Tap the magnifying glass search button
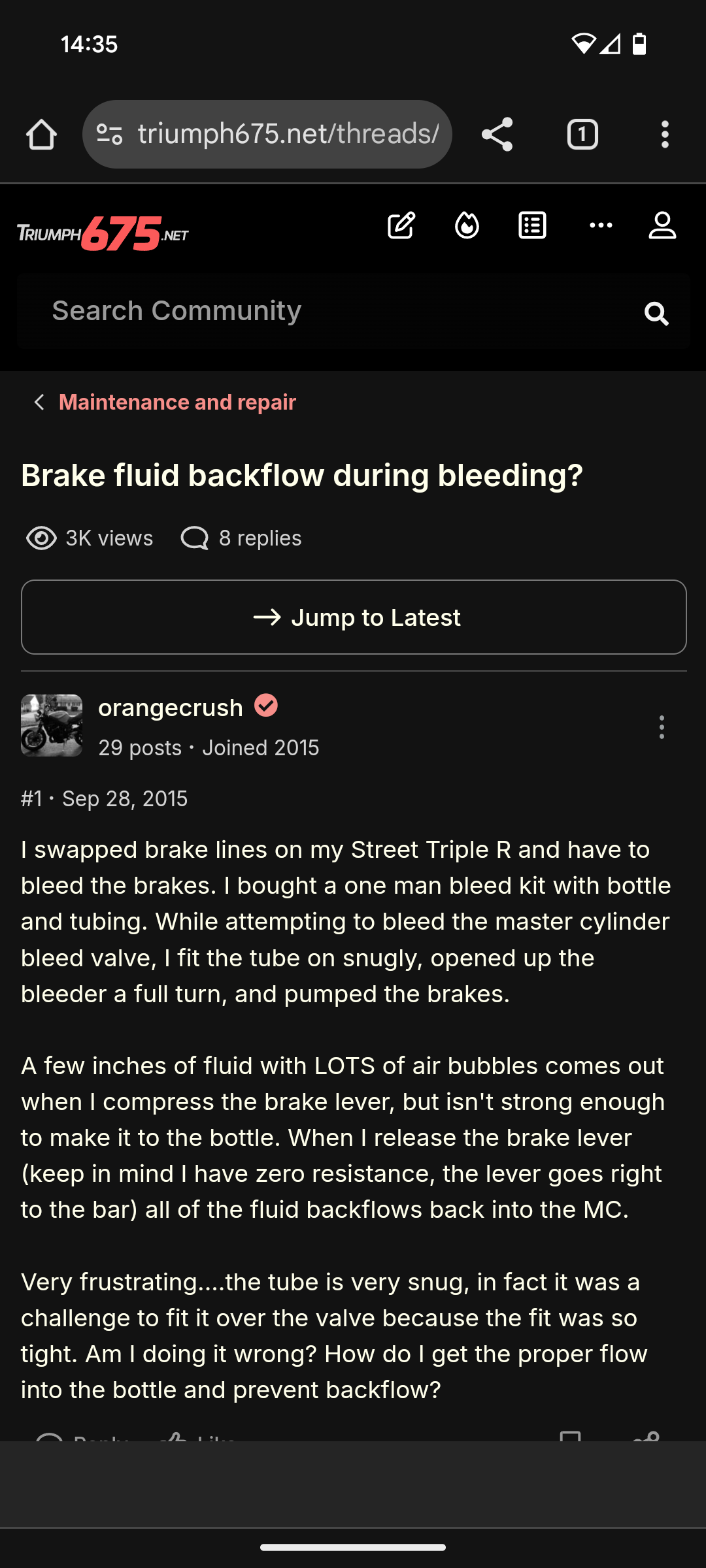The width and height of the screenshot is (706, 1568). pyautogui.click(x=656, y=314)
